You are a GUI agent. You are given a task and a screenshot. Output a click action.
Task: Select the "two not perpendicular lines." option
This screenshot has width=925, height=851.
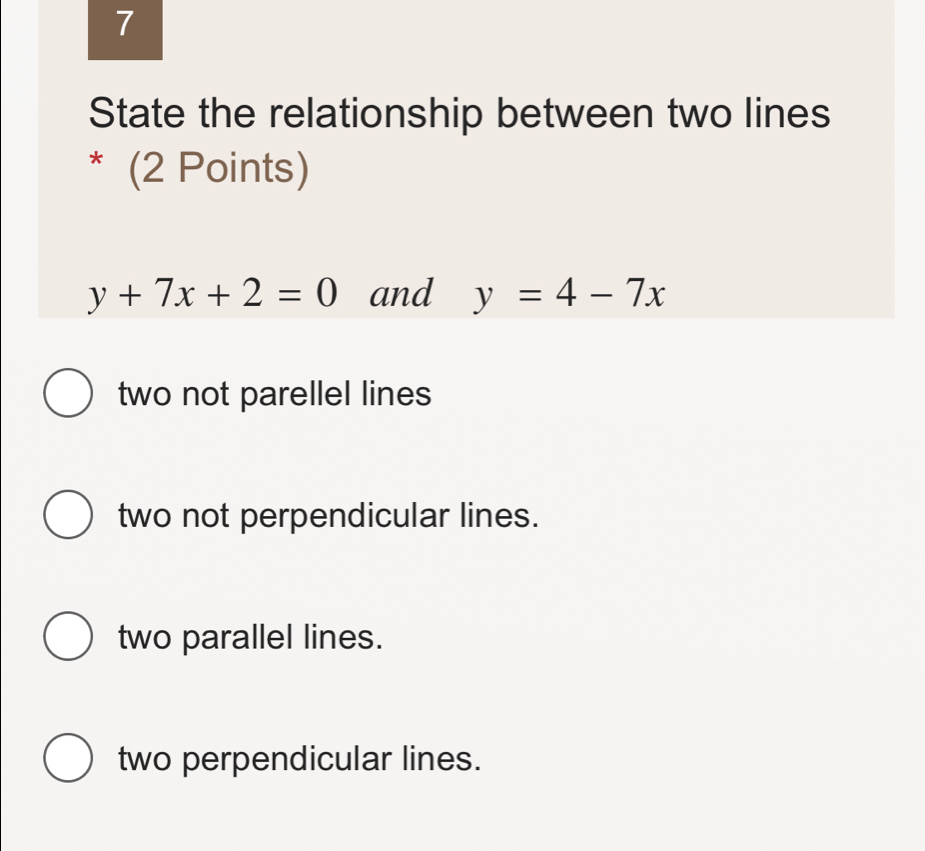(x=327, y=516)
